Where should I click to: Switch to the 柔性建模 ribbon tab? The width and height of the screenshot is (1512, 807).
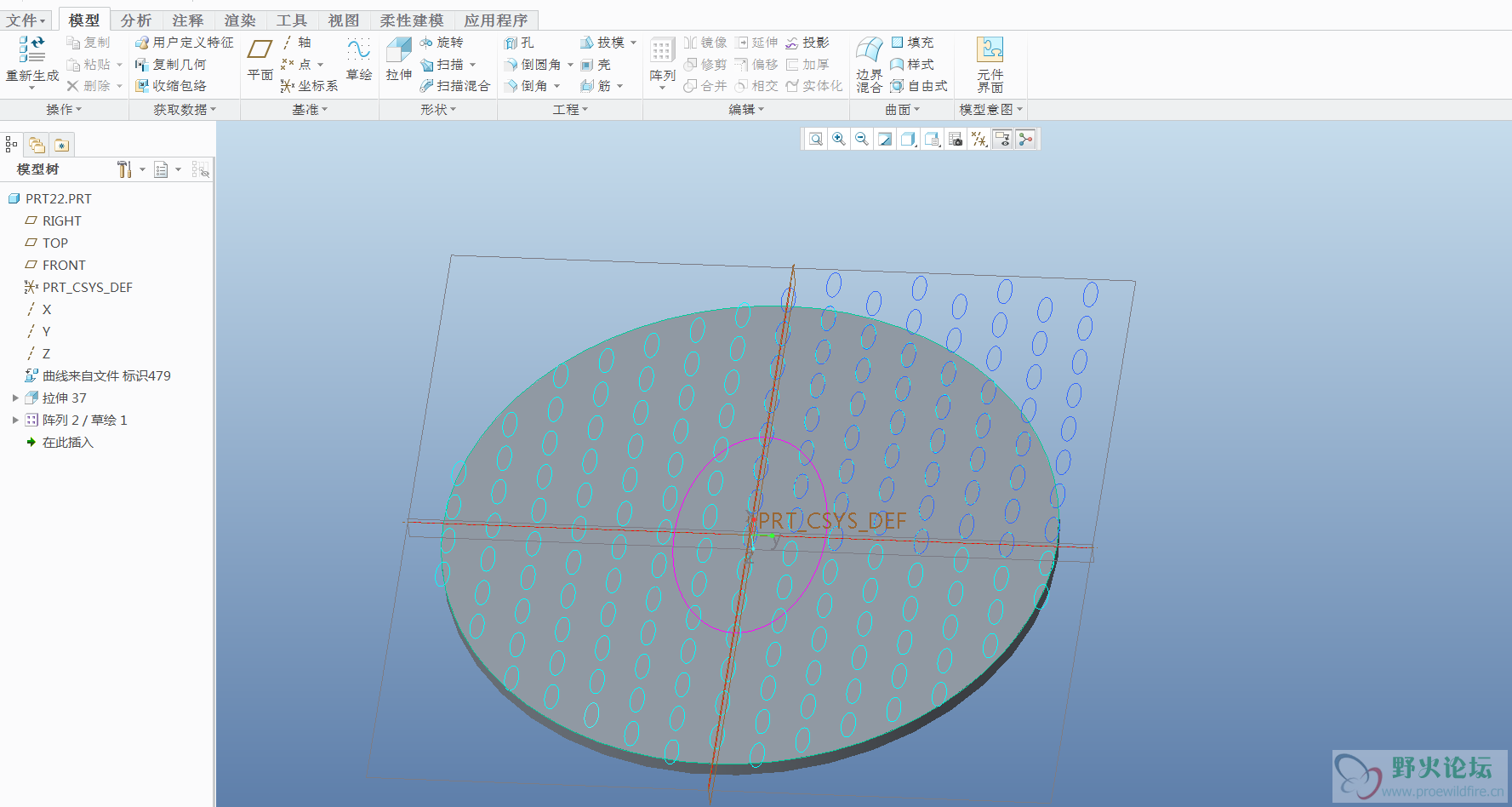click(x=412, y=20)
